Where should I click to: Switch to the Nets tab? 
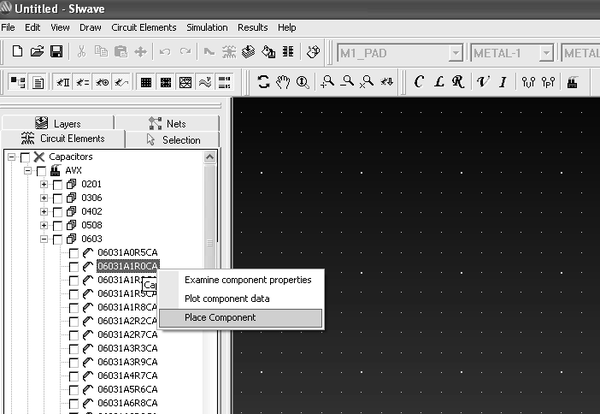167,123
